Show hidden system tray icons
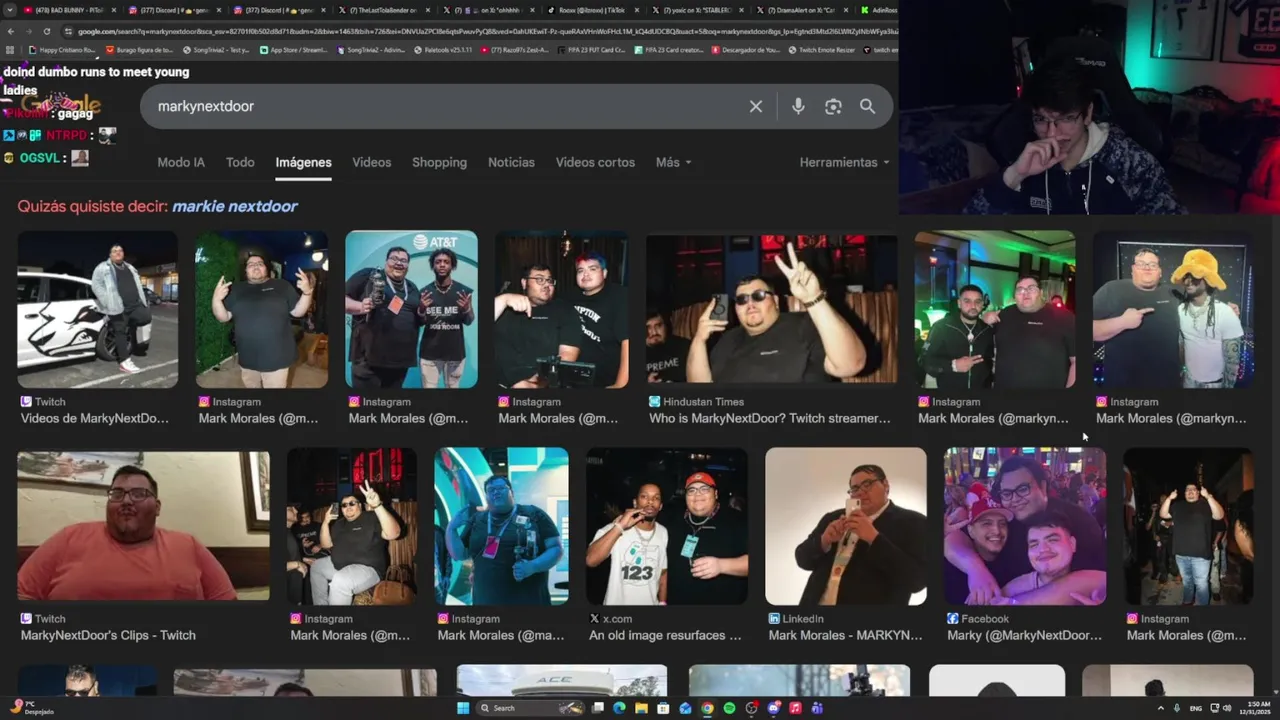 click(x=1161, y=708)
